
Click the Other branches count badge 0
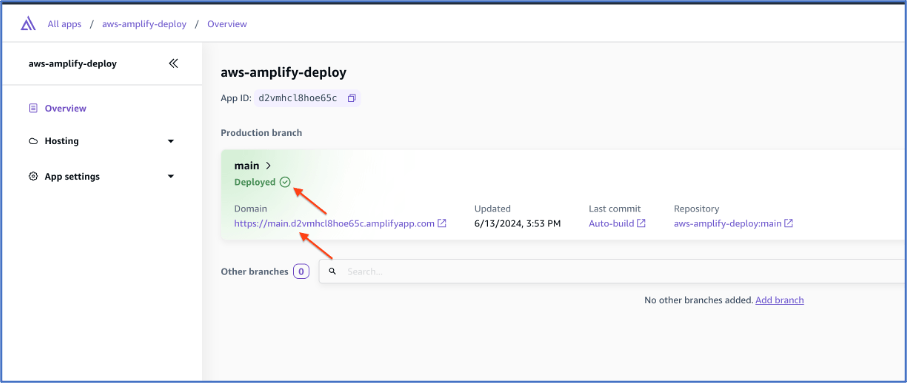click(x=301, y=271)
